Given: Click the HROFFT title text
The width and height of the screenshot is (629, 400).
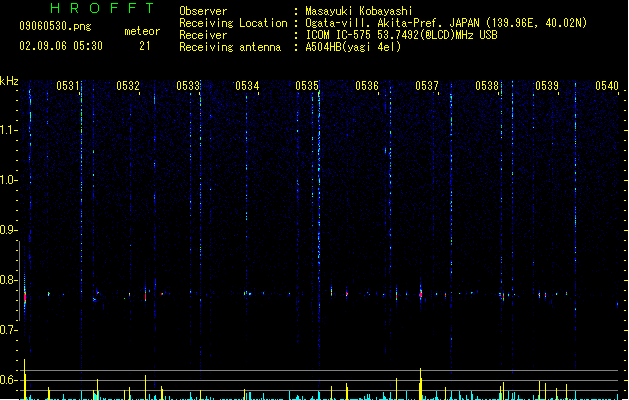Looking at the screenshot, I should 102,8.
